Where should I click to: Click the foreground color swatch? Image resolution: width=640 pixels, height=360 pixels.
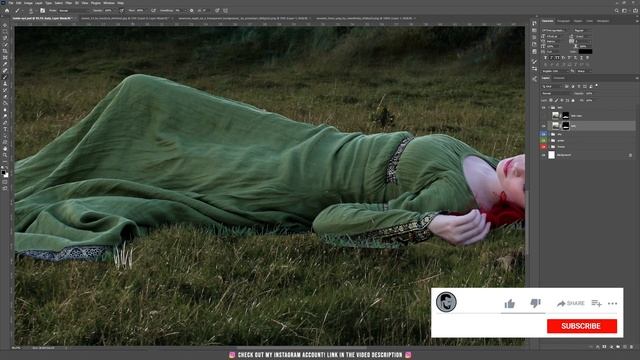click(4, 172)
